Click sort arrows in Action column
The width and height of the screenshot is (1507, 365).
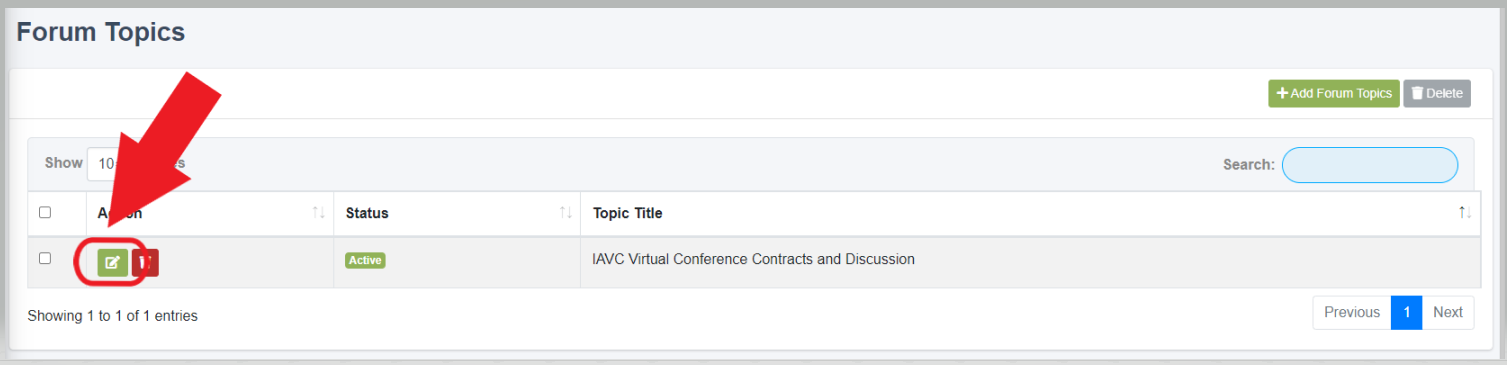click(x=319, y=213)
